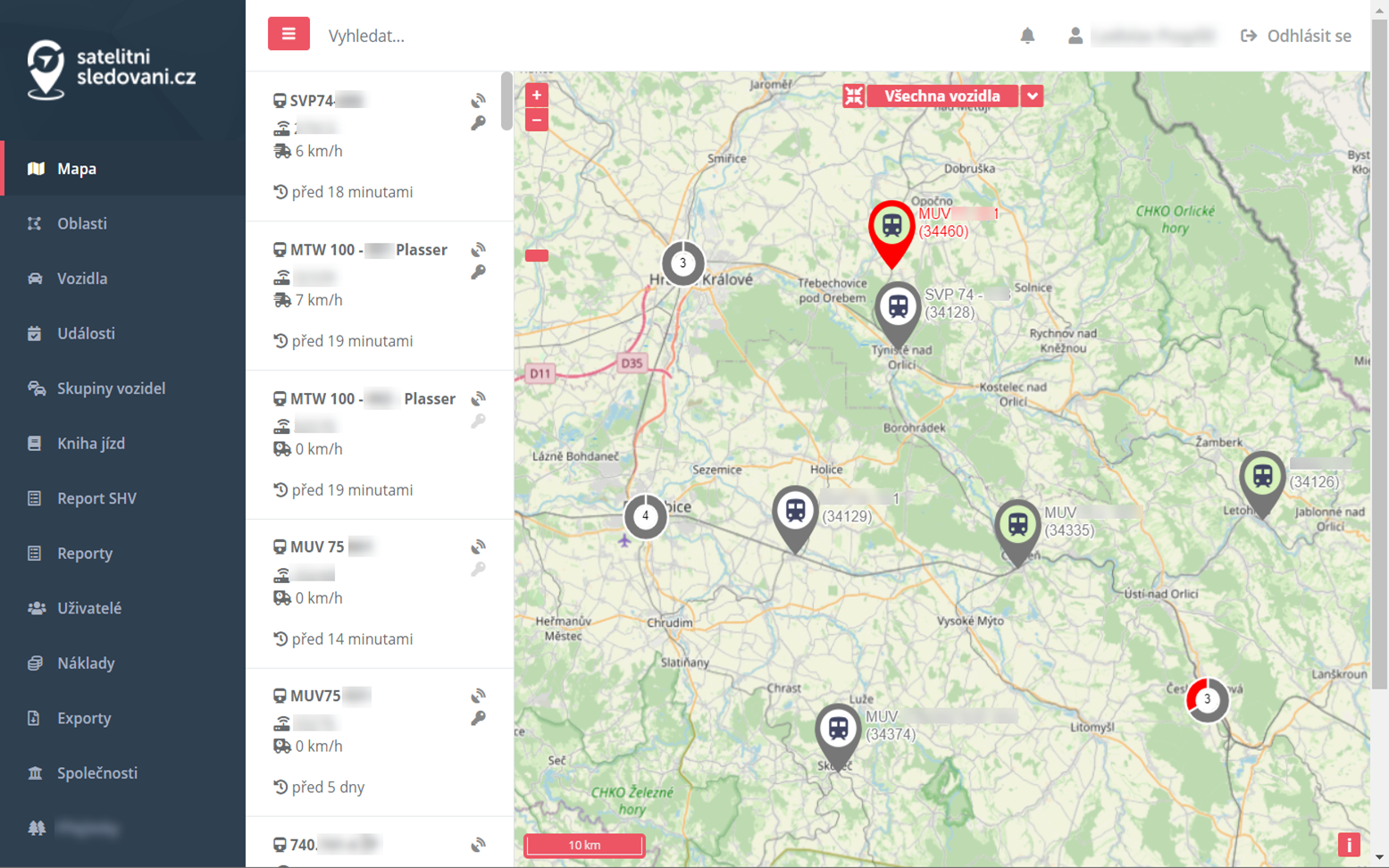
Task: Click the vehicle list scrollbar
Action: coord(506,101)
